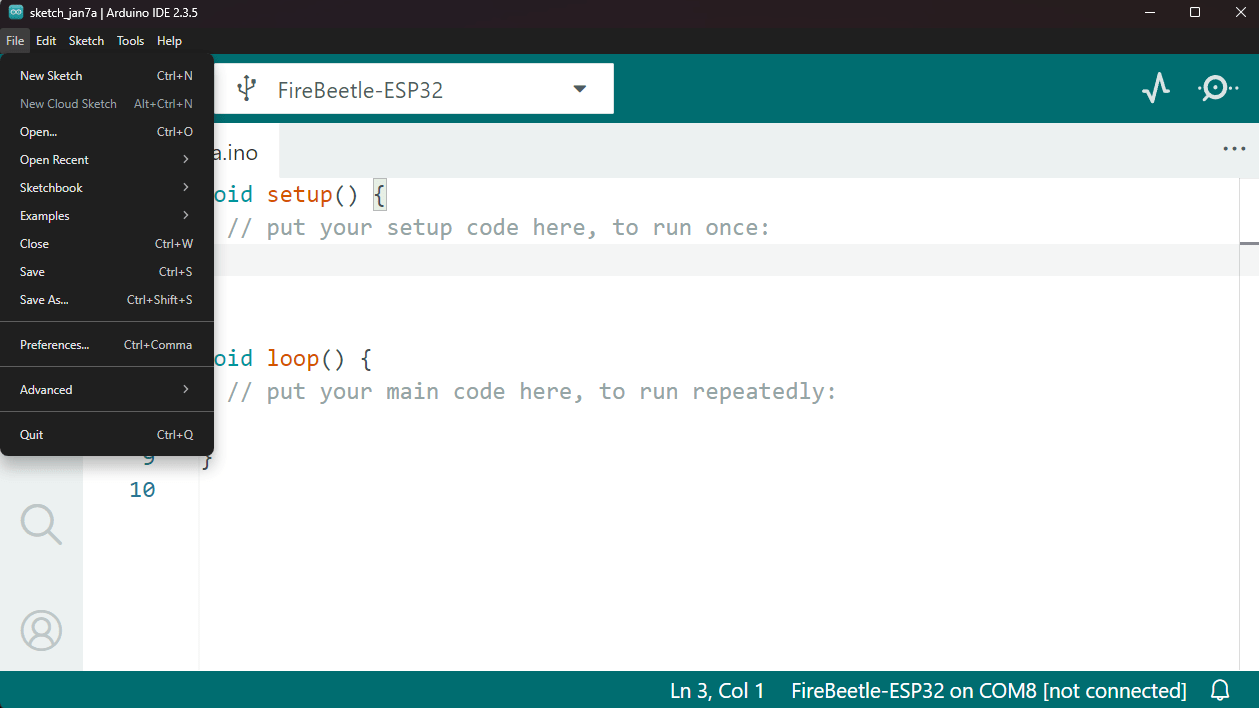Open the Serial Plotter

[1156, 89]
